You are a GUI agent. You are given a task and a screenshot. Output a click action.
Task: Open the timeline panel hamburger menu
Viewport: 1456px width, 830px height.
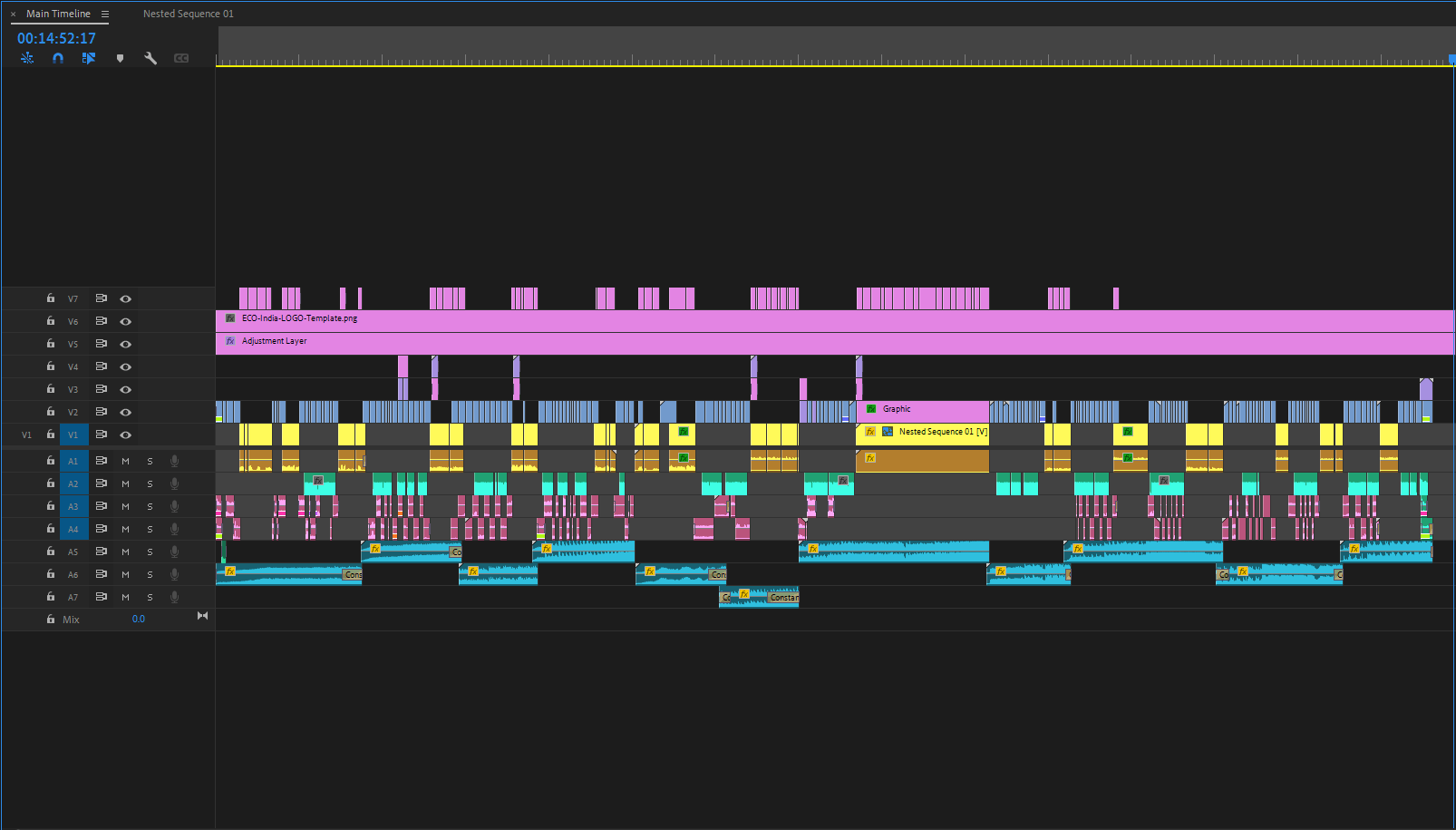104,13
